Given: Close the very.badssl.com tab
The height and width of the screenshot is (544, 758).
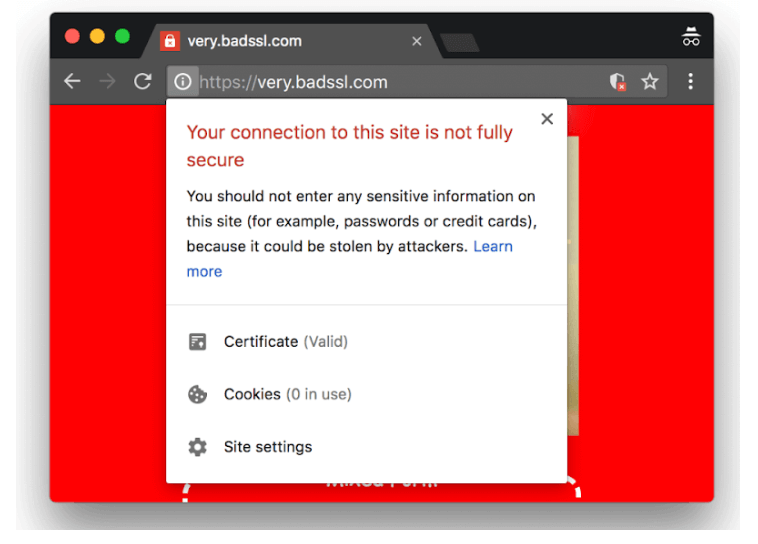Looking at the screenshot, I should pos(417,41).
